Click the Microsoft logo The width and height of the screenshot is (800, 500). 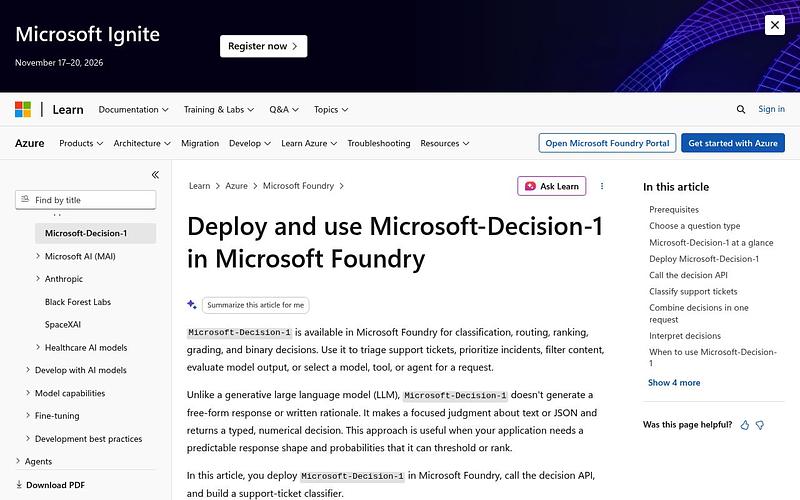[23, 109]
